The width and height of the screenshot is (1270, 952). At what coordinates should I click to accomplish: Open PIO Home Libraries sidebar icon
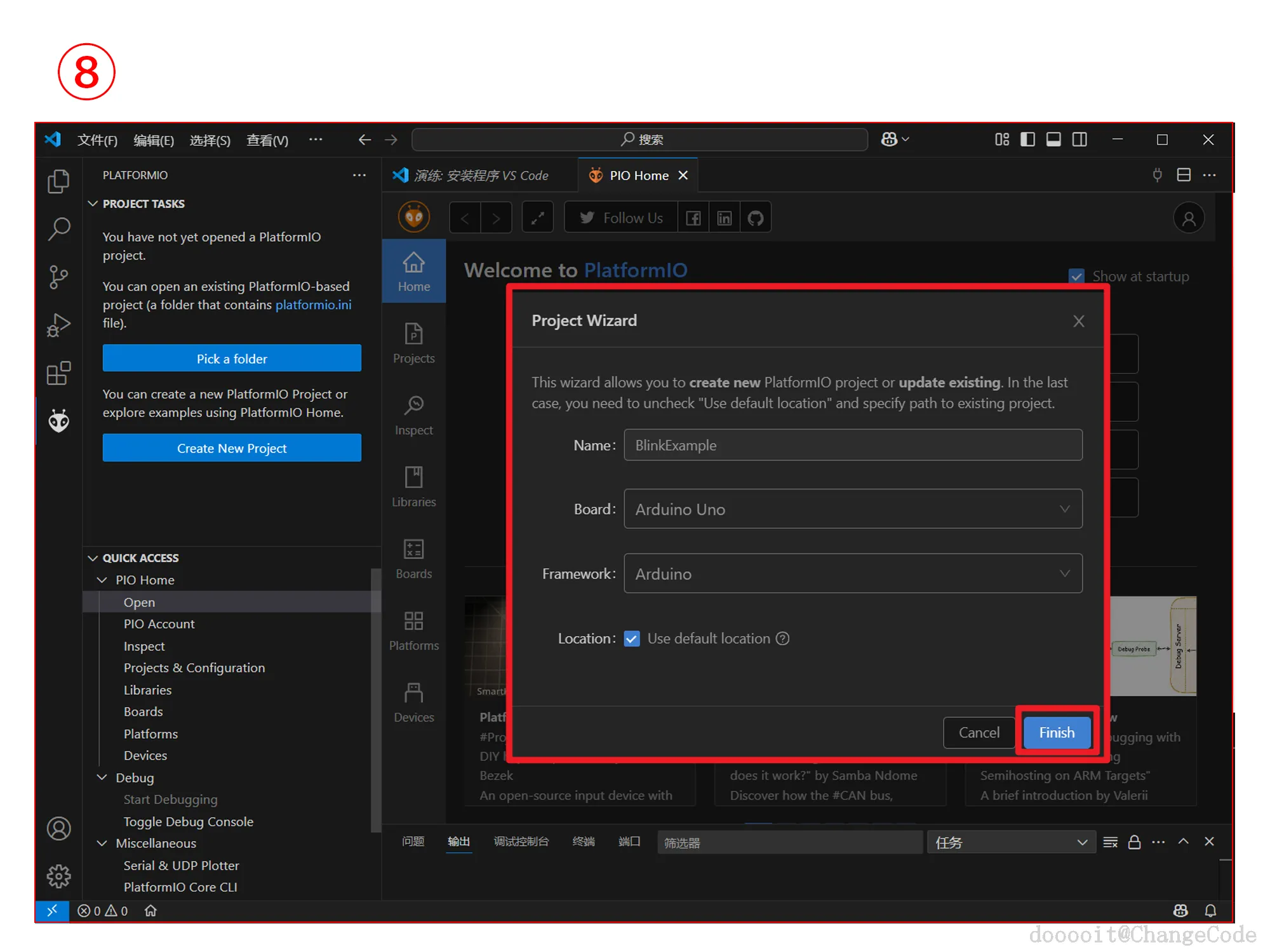tap(413, 487)
